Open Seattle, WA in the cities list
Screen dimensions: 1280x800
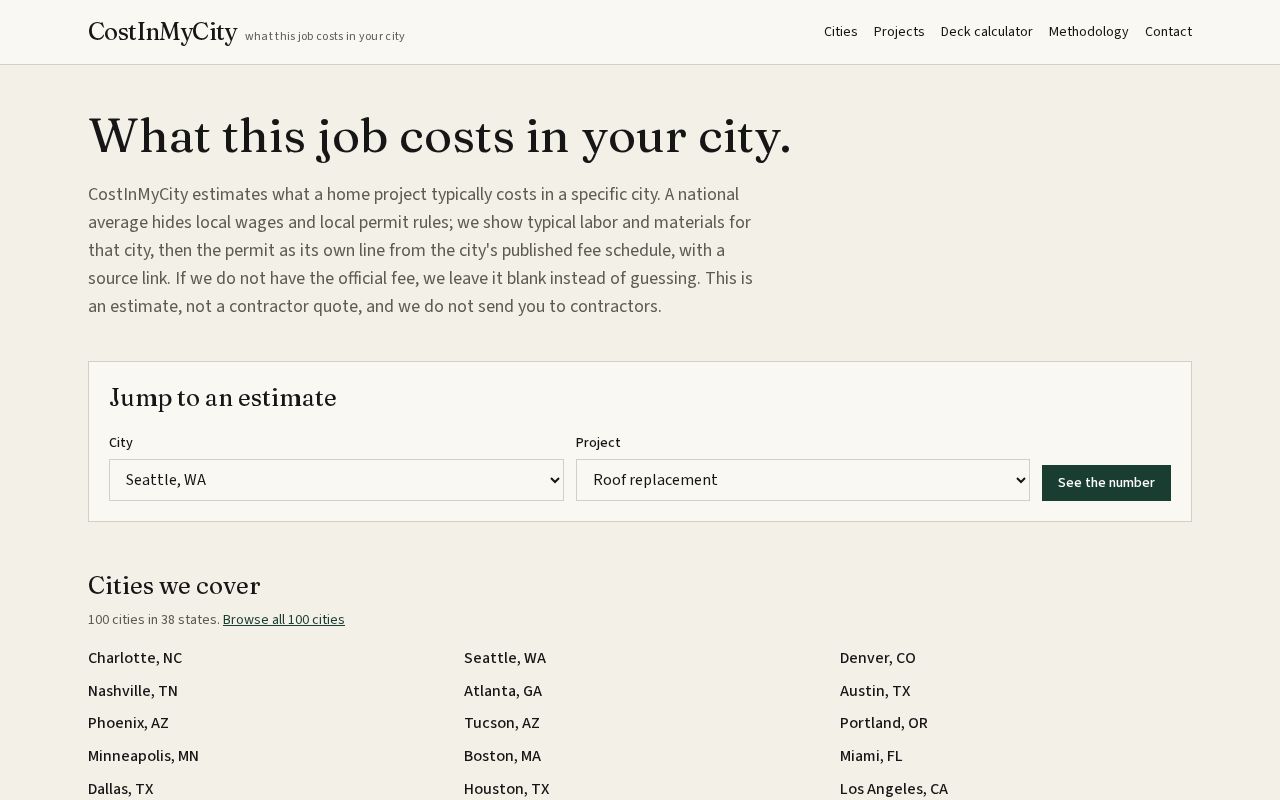coord(505,658)
